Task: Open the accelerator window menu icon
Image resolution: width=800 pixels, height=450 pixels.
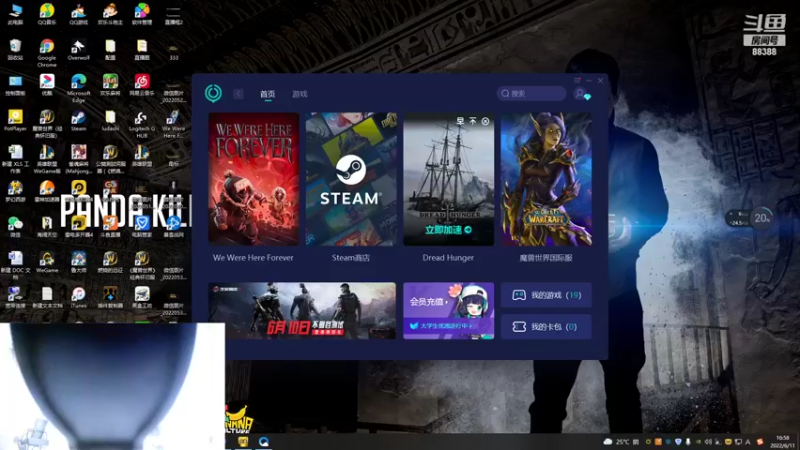Action: [577, 81]
